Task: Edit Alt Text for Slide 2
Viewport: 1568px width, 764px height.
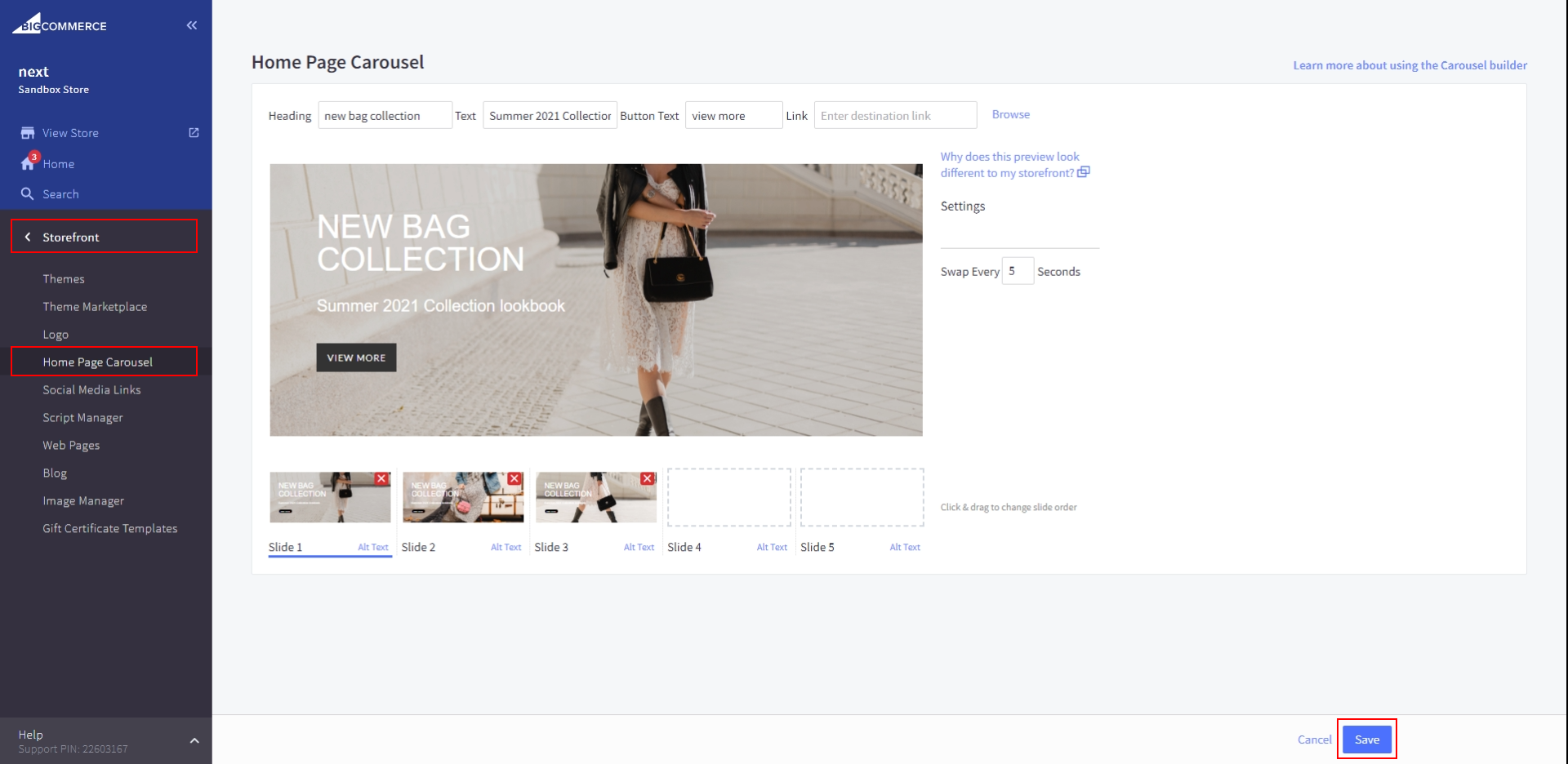Action: click(x=506, y=548)
